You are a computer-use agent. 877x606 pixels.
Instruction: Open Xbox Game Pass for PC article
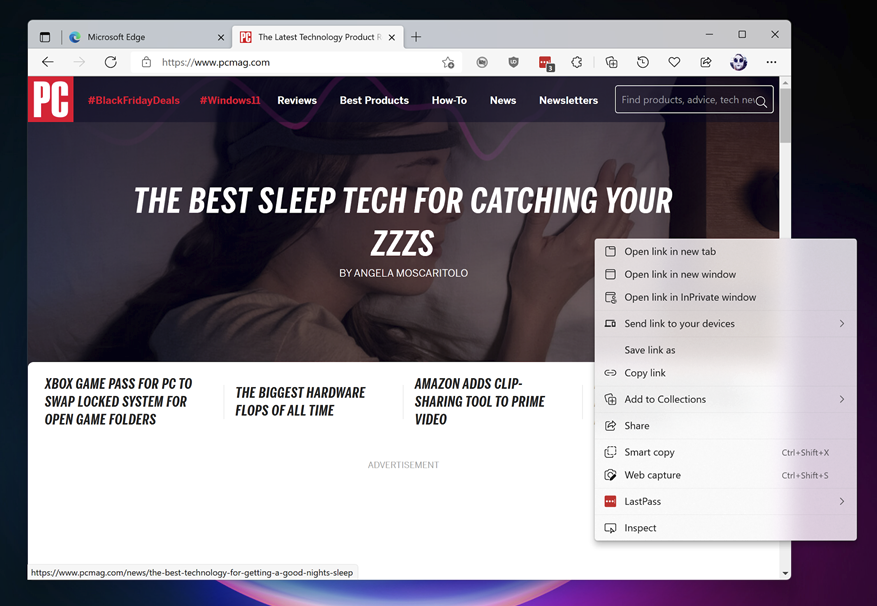(119, 401)
